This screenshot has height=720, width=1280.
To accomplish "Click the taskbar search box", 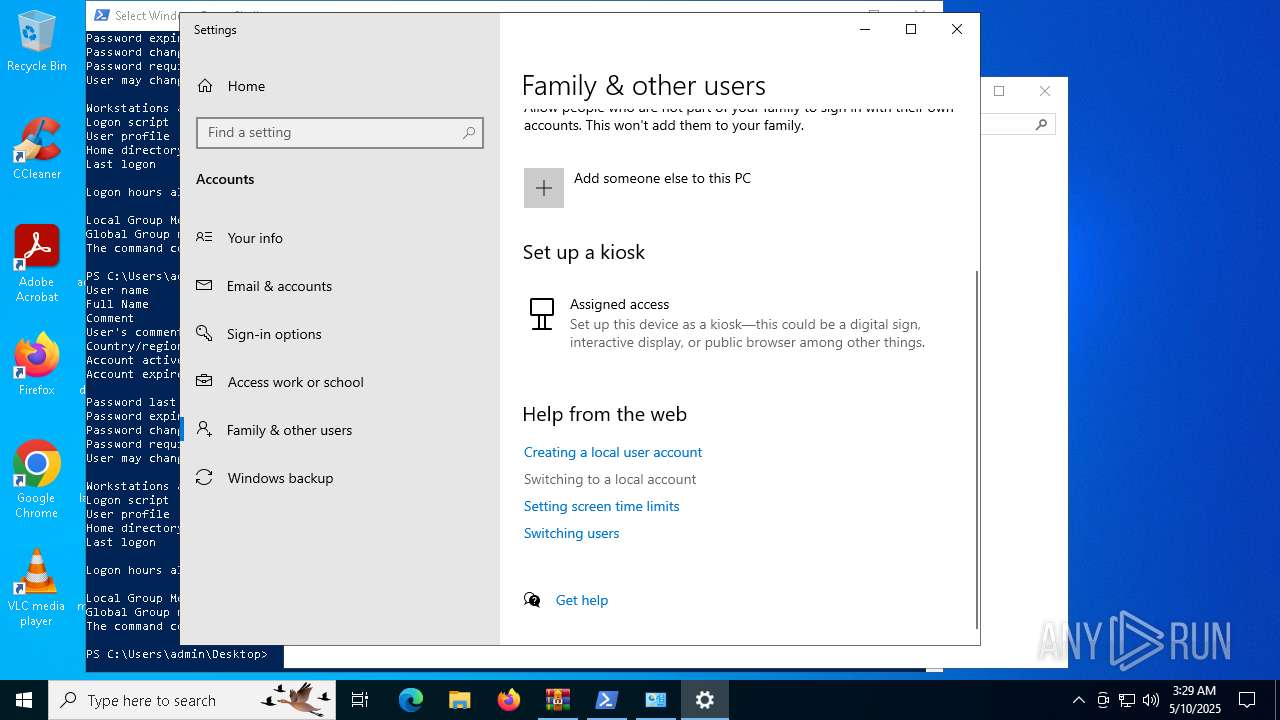I will [192, 700].
